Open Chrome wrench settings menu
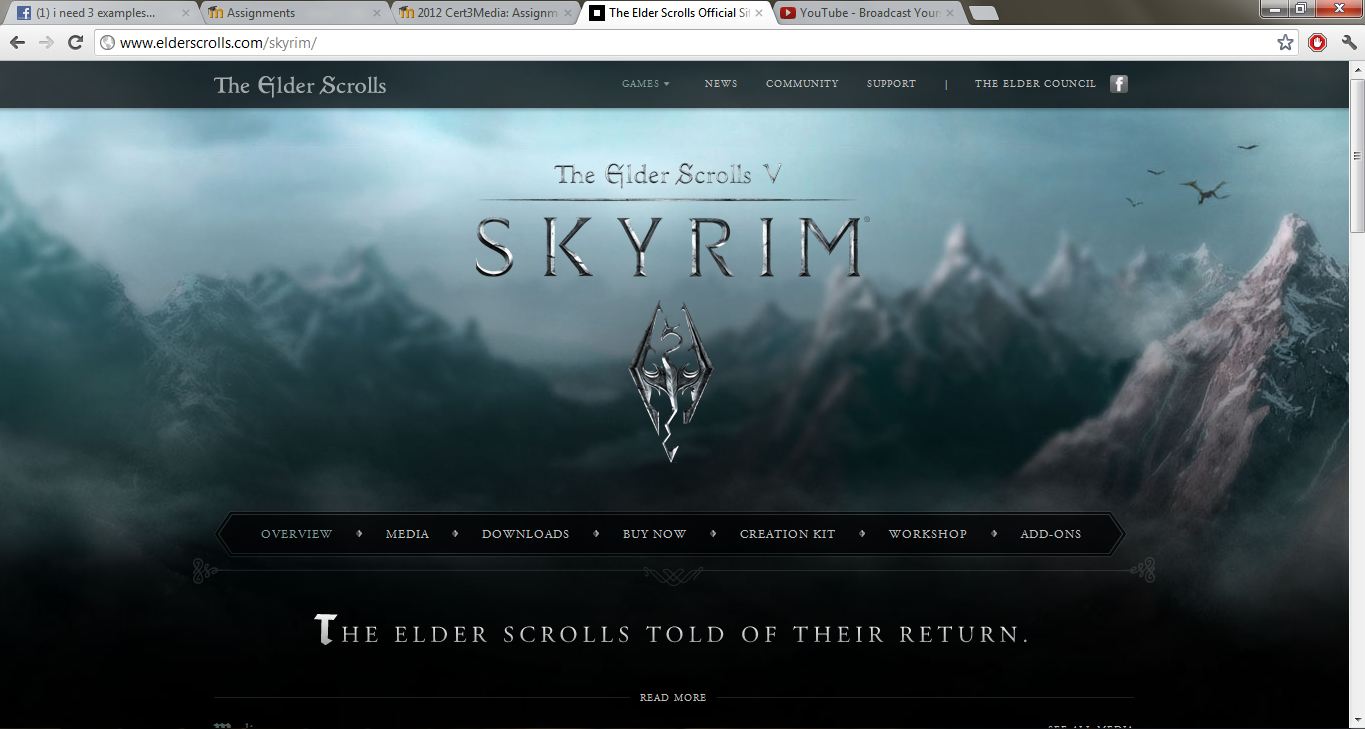 [x=1348, y=43]
